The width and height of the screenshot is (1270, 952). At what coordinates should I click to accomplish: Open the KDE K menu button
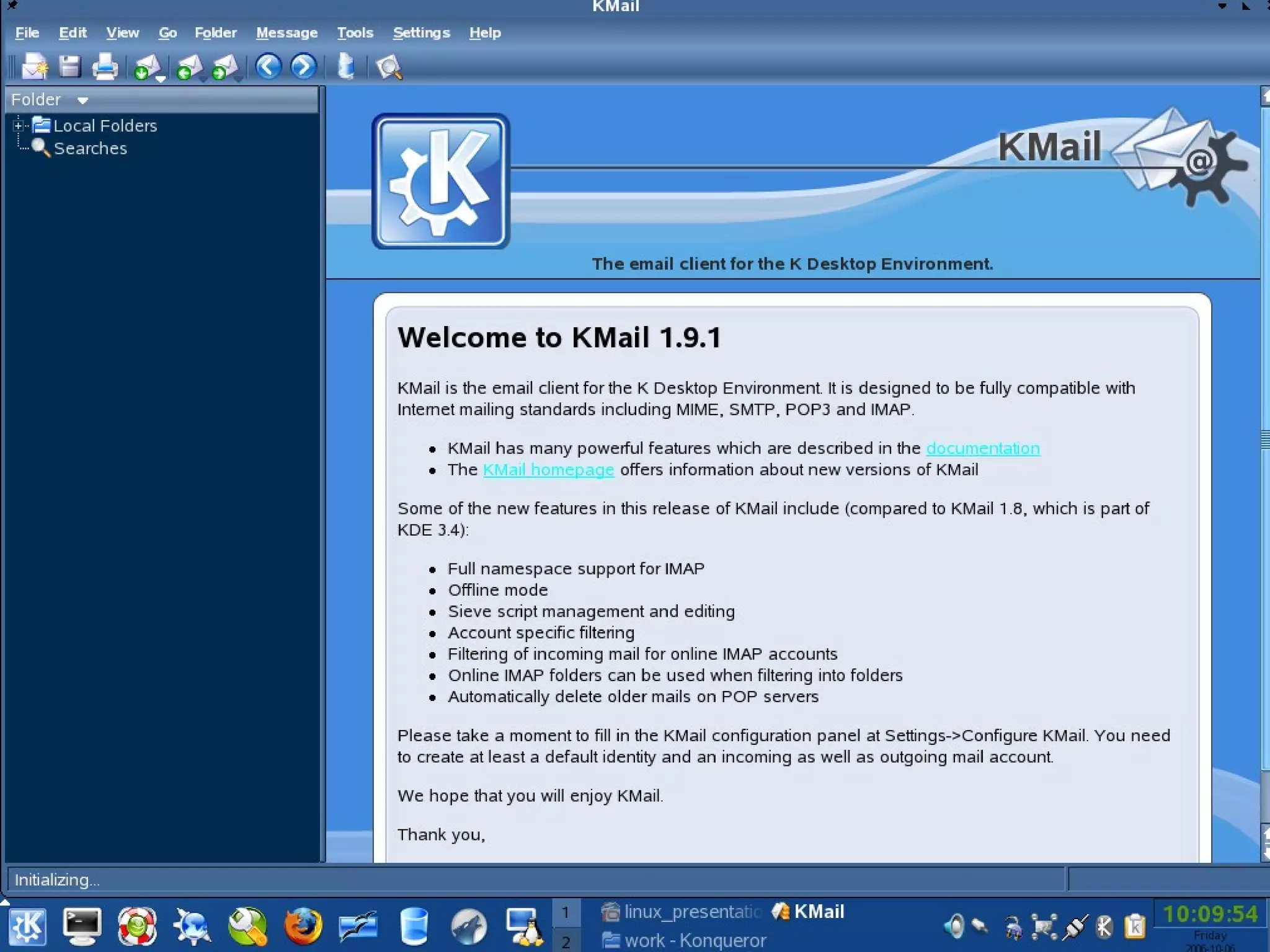coord(26,927)
